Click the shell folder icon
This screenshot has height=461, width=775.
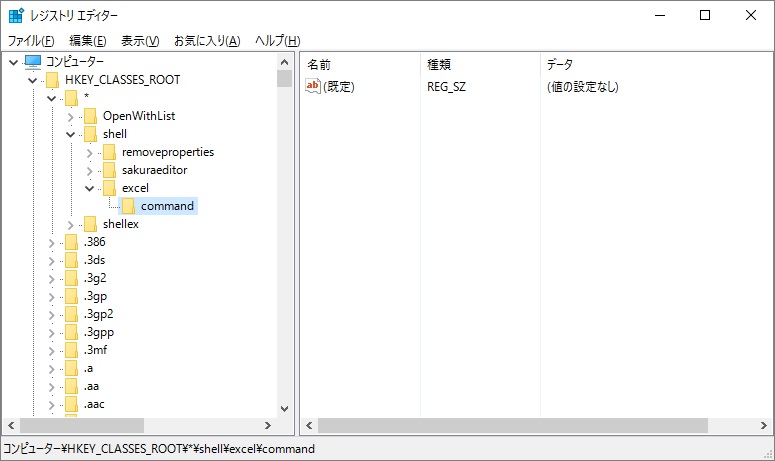(x=90, y=134)
